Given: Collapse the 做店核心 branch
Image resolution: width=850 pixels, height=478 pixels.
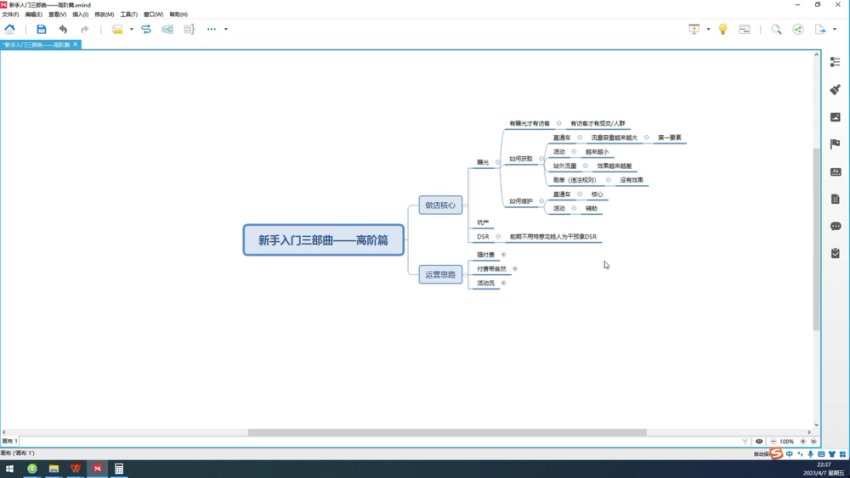Looking at the screenshot, I should tap(466, 205).
